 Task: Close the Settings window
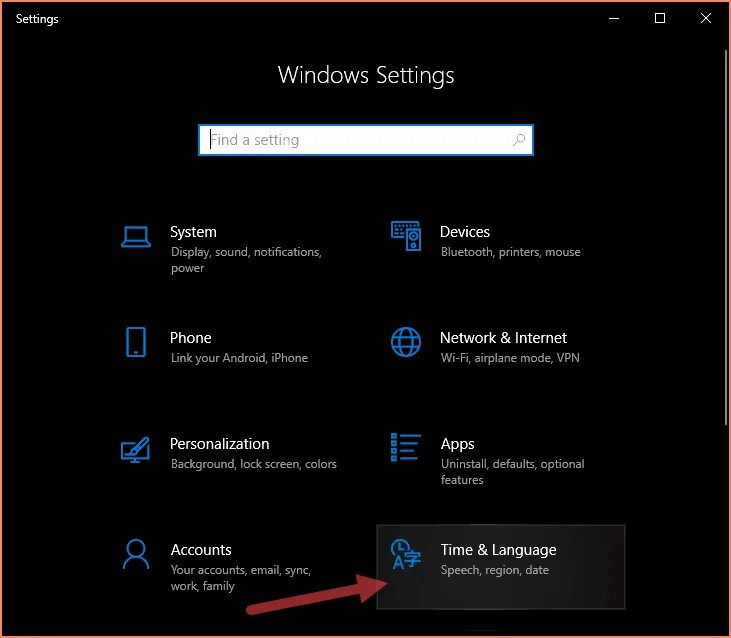(x=706, y=19)
